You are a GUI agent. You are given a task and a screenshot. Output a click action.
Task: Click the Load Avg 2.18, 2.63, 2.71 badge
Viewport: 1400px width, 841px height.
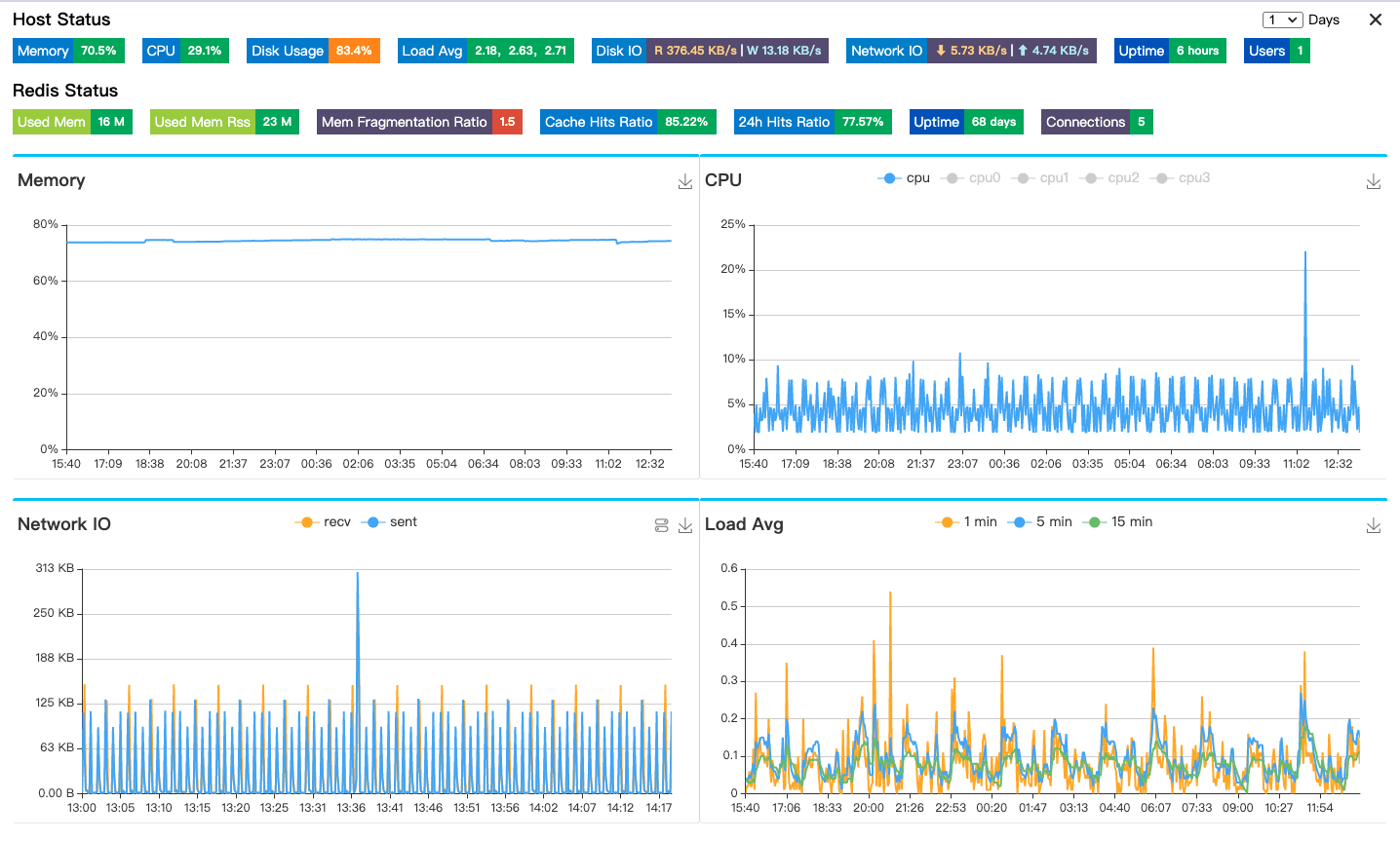[x=486, y=51]
